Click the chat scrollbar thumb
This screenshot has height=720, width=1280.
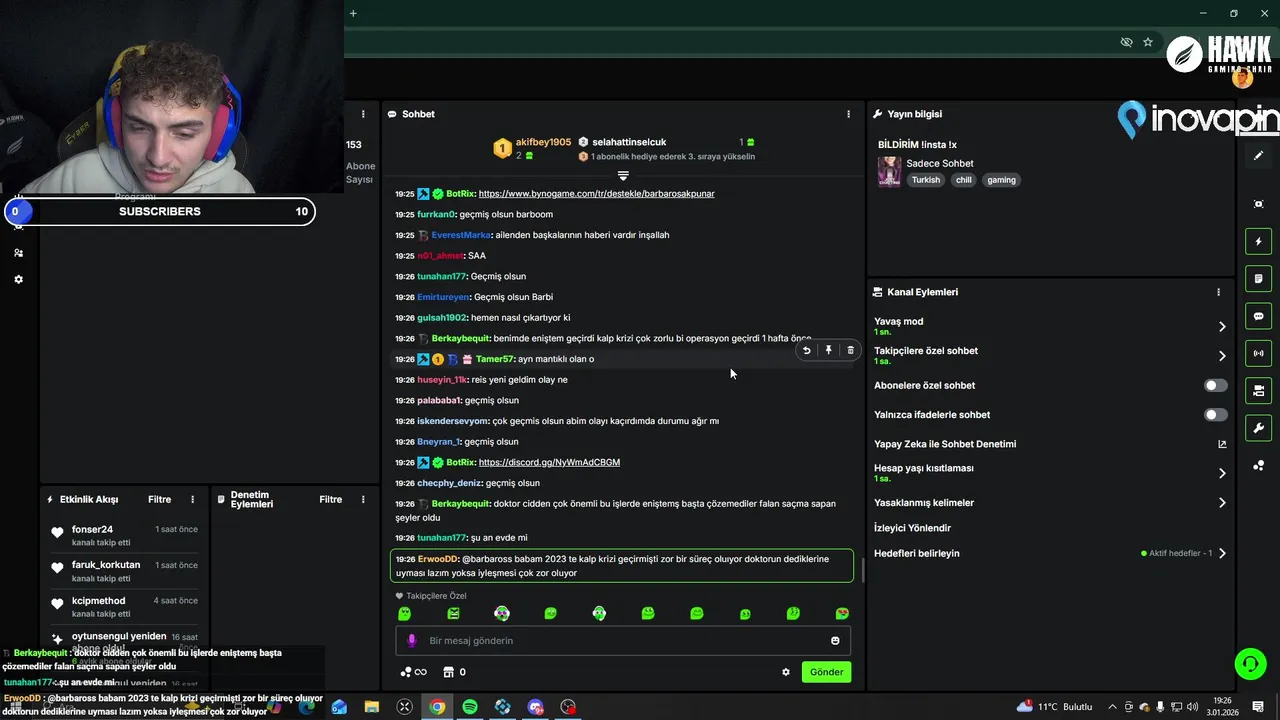(x=862, y=570)
